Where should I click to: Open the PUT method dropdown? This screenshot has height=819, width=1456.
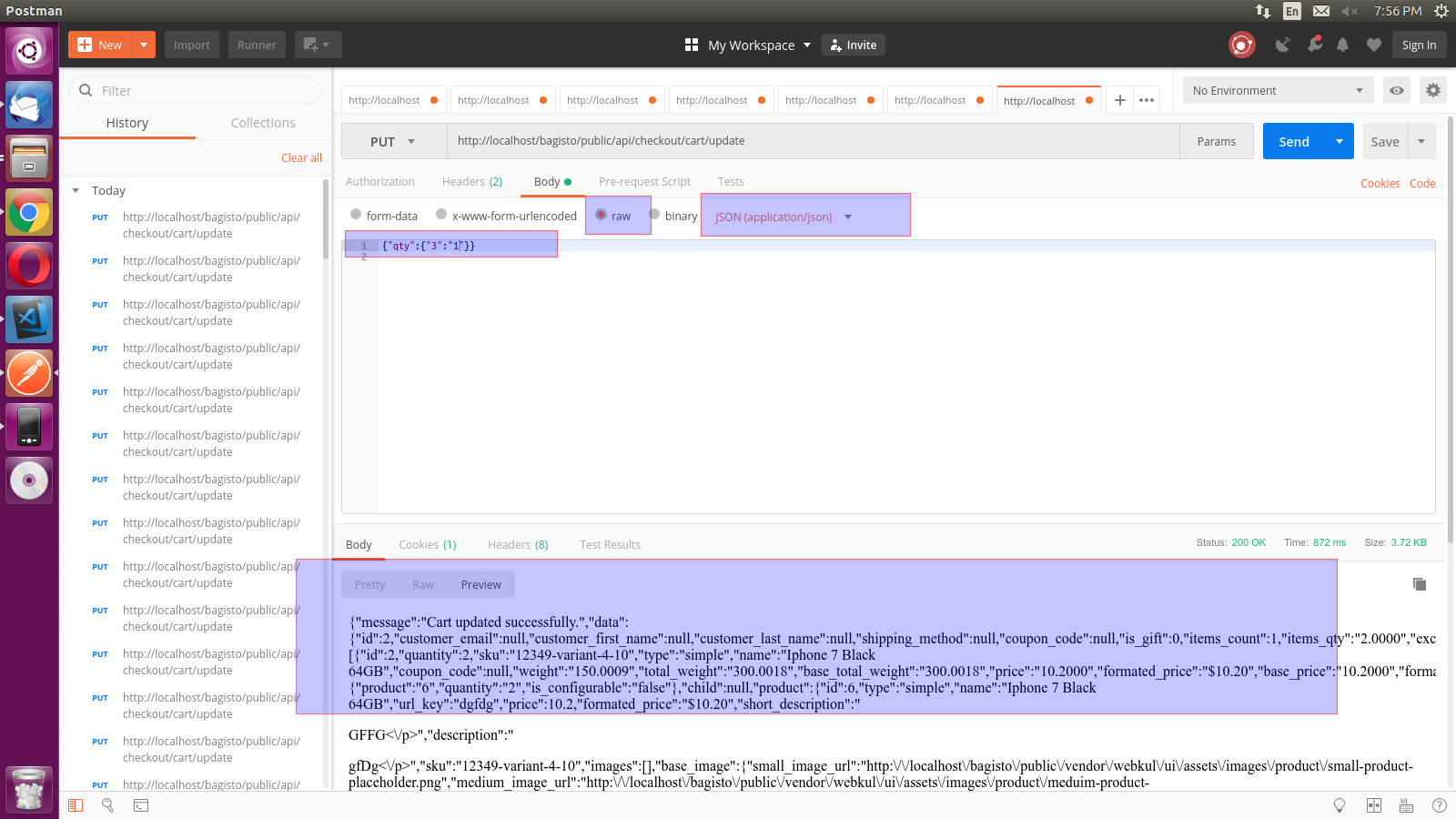(393, 141)
